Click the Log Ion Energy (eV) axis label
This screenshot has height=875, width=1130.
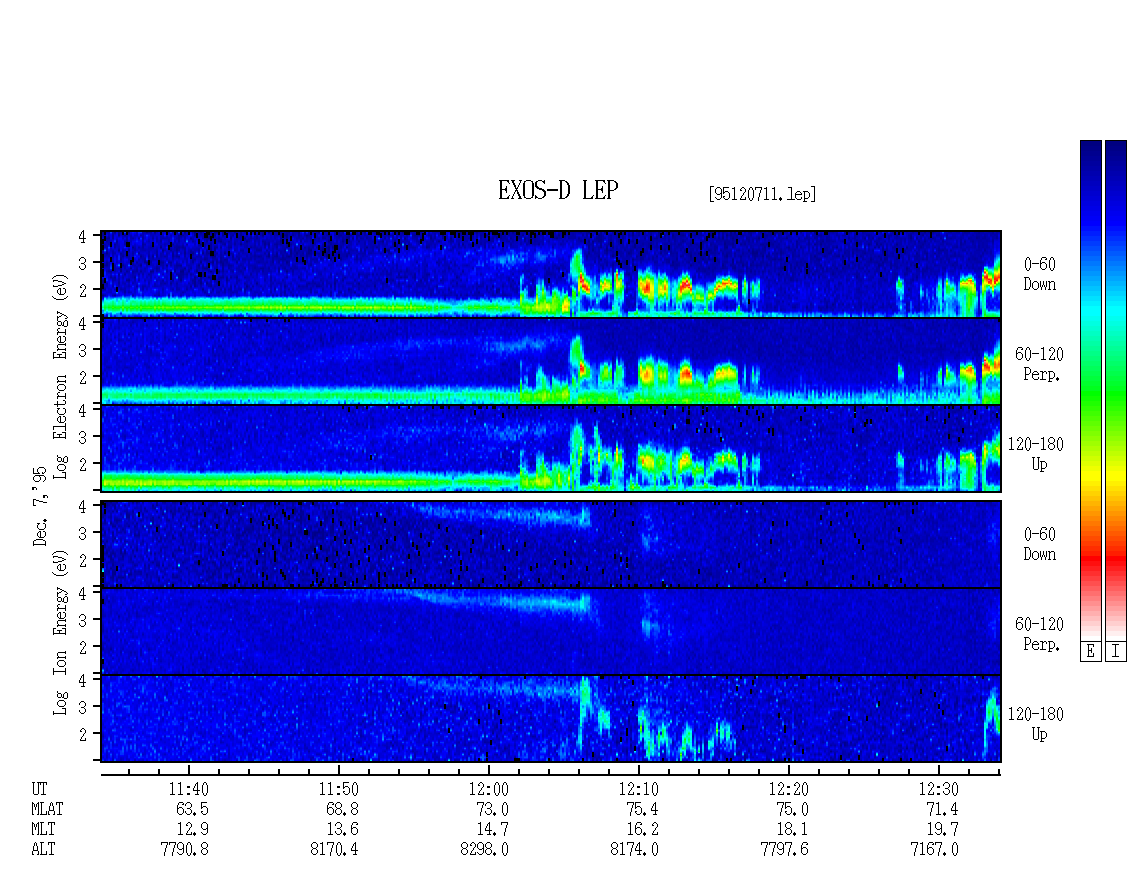click(60, 632)
